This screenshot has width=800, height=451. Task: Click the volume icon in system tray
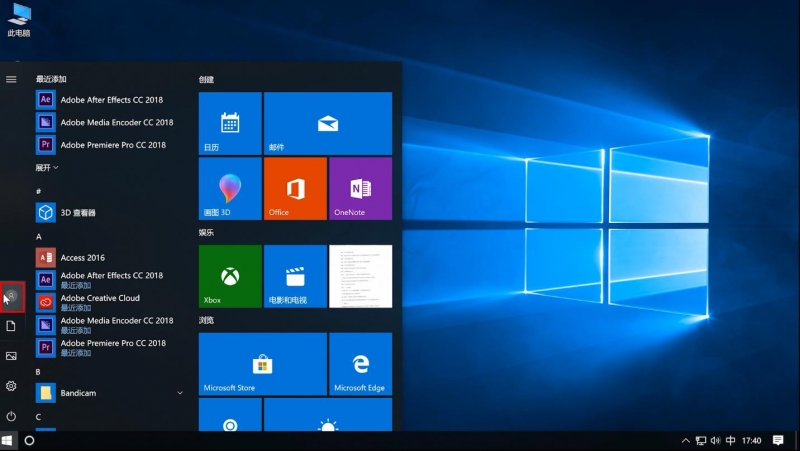pos(715,440)
